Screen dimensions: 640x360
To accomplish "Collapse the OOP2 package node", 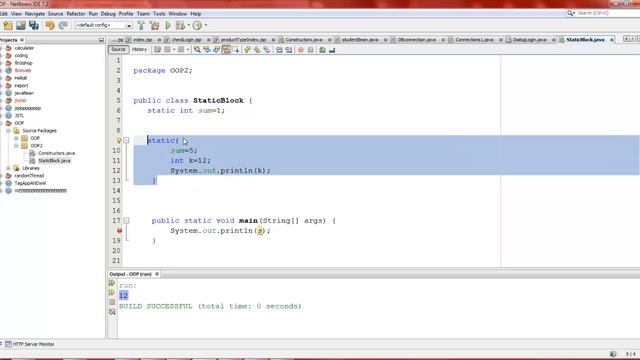I will point(17,146).
